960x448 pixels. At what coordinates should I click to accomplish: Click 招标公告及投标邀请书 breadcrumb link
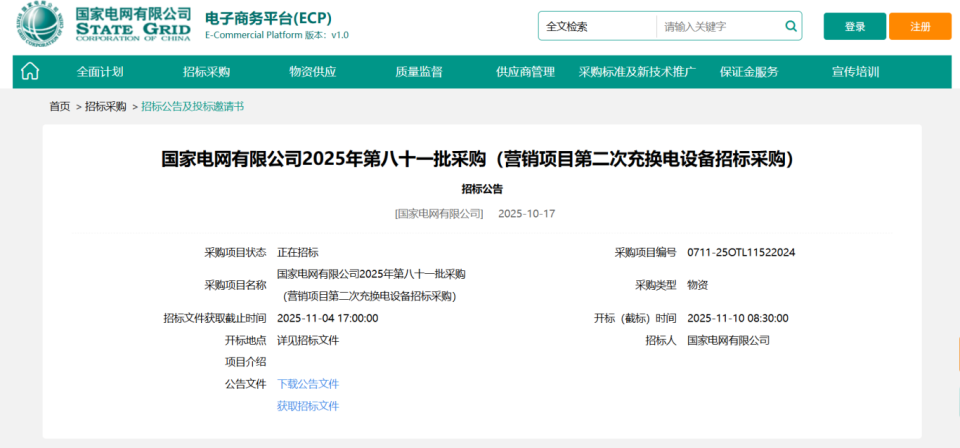coord(192,106)
